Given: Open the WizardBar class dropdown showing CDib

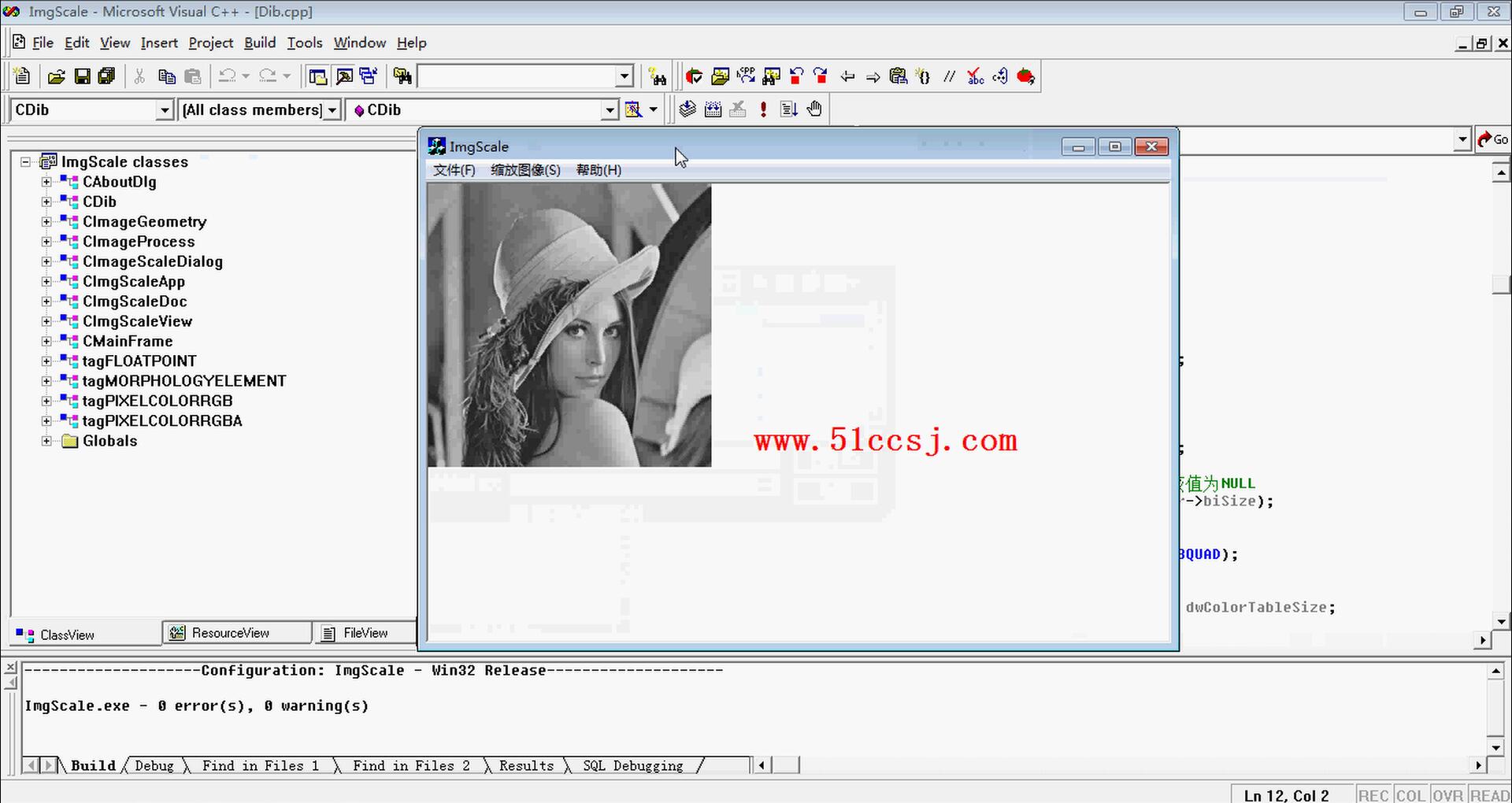Looking at the screenshot, I should tap(165, 110).
